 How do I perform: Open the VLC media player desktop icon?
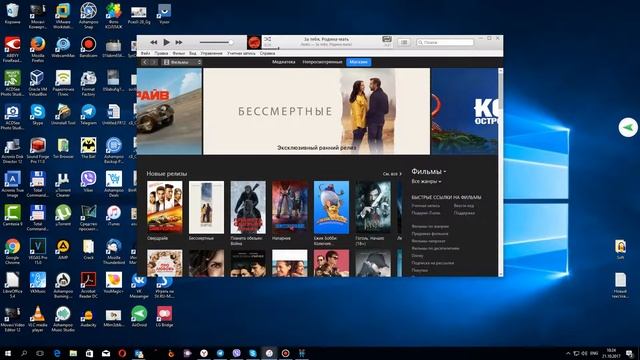click(x=38, y=318)
